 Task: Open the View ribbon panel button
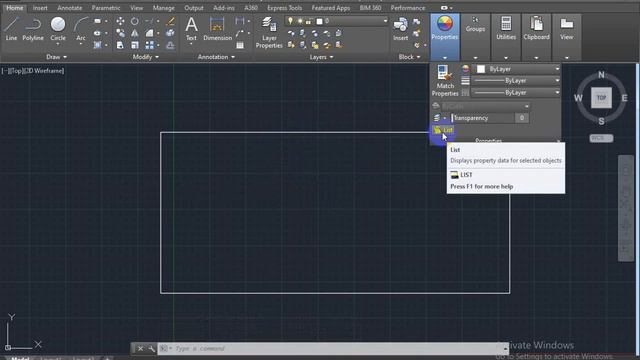pyautogui.click(x=567, y=36)
